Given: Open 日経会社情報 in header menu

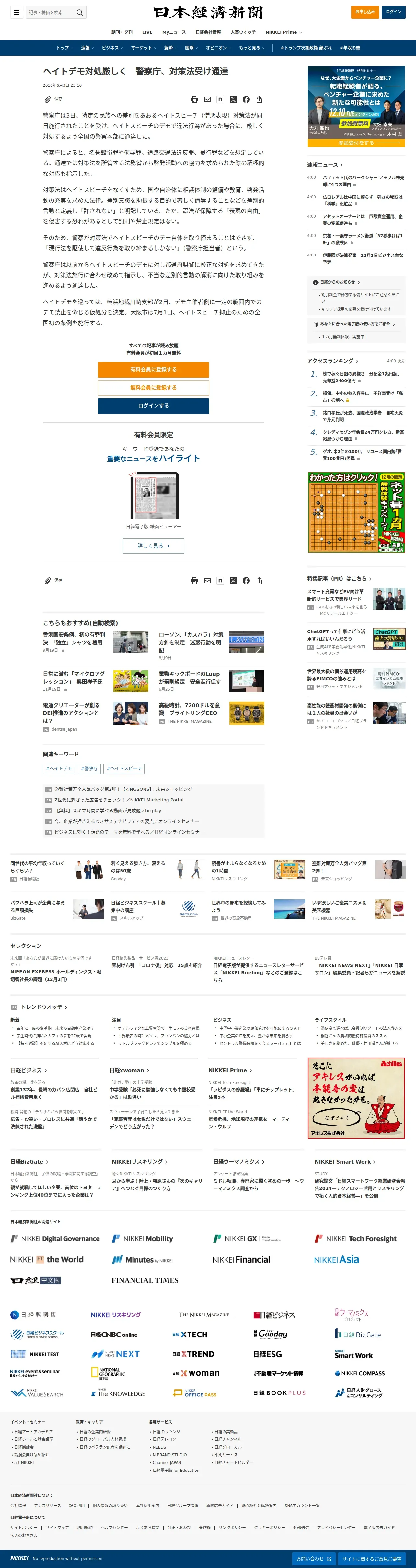Looking at the screenshot, I should click(x=208, y=32).
